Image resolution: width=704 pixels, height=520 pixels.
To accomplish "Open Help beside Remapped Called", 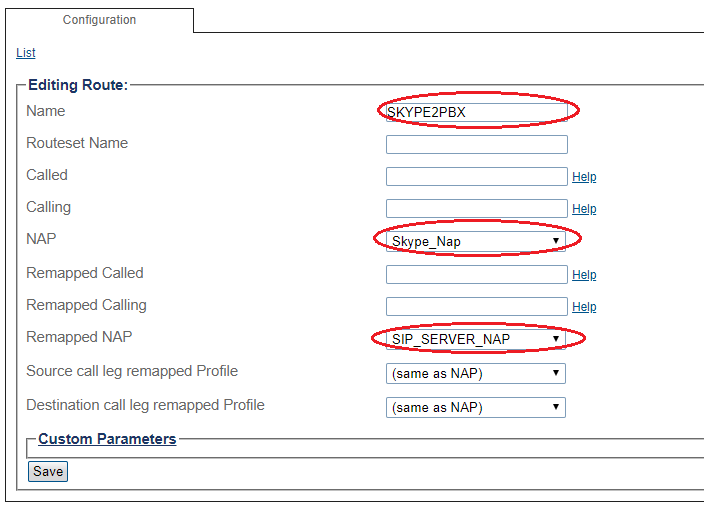I will [584, 275].
